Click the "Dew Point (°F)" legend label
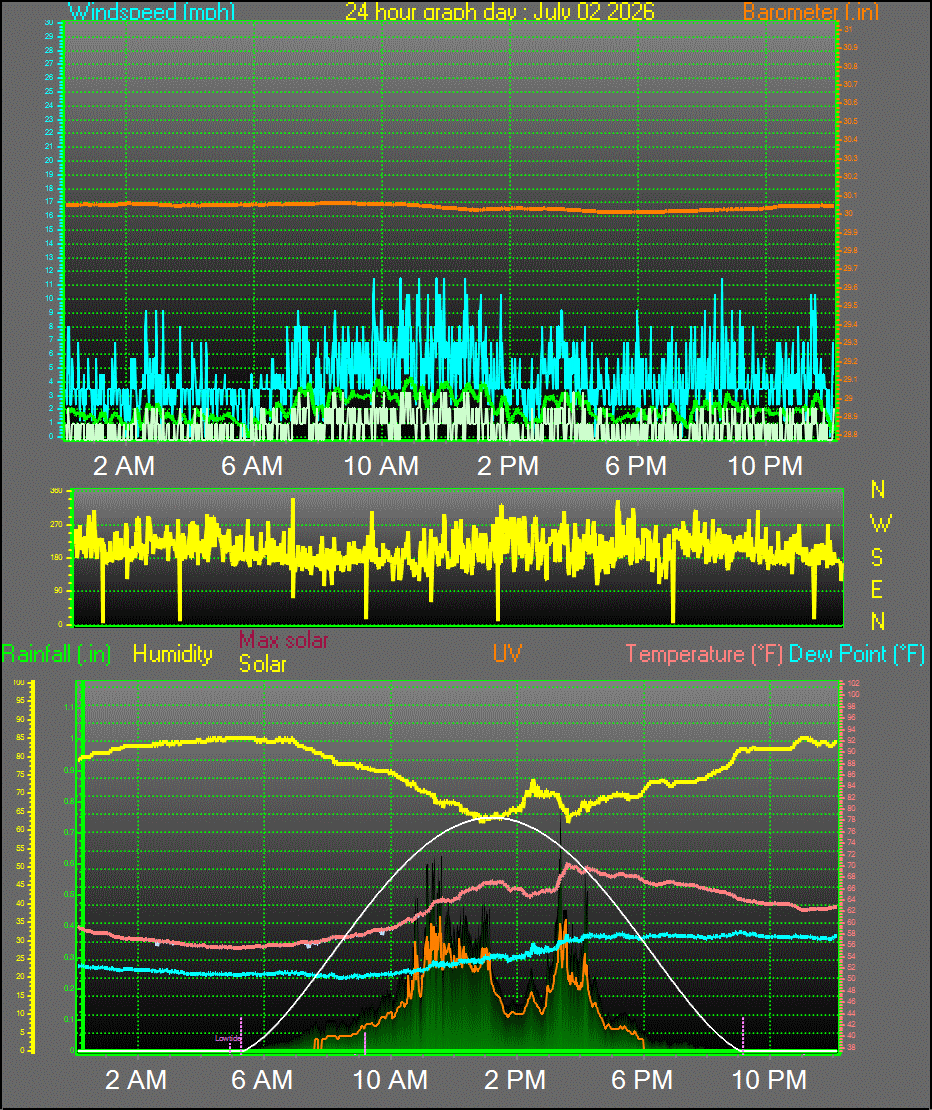 coord(857,653)
